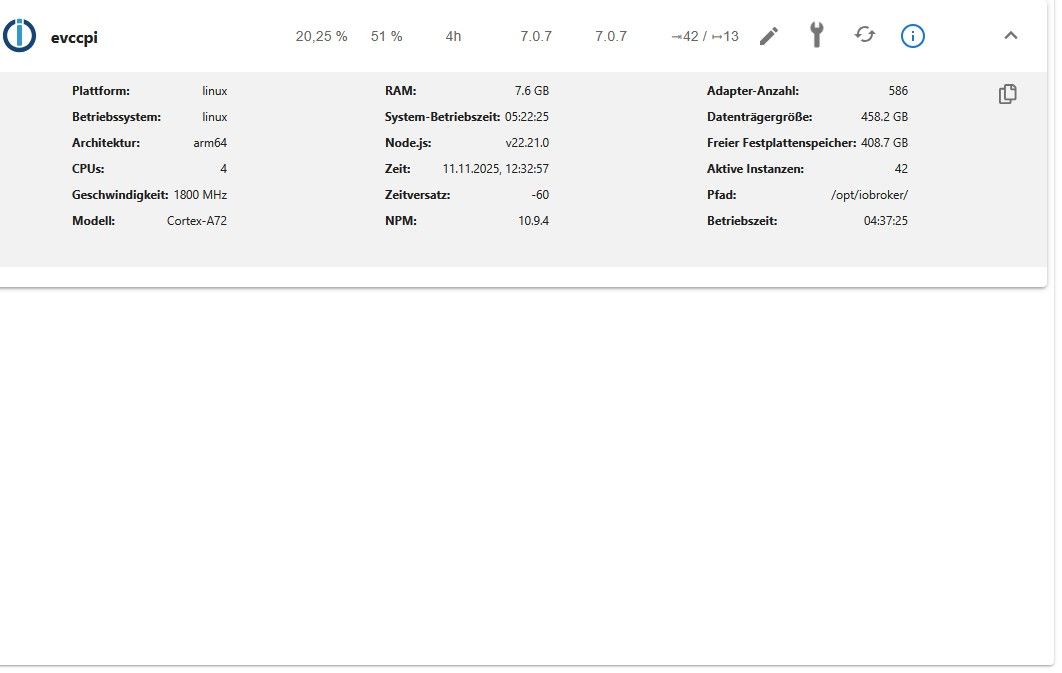Click Geschwindigkeit value 1800 MHz

tap(200, 195)
